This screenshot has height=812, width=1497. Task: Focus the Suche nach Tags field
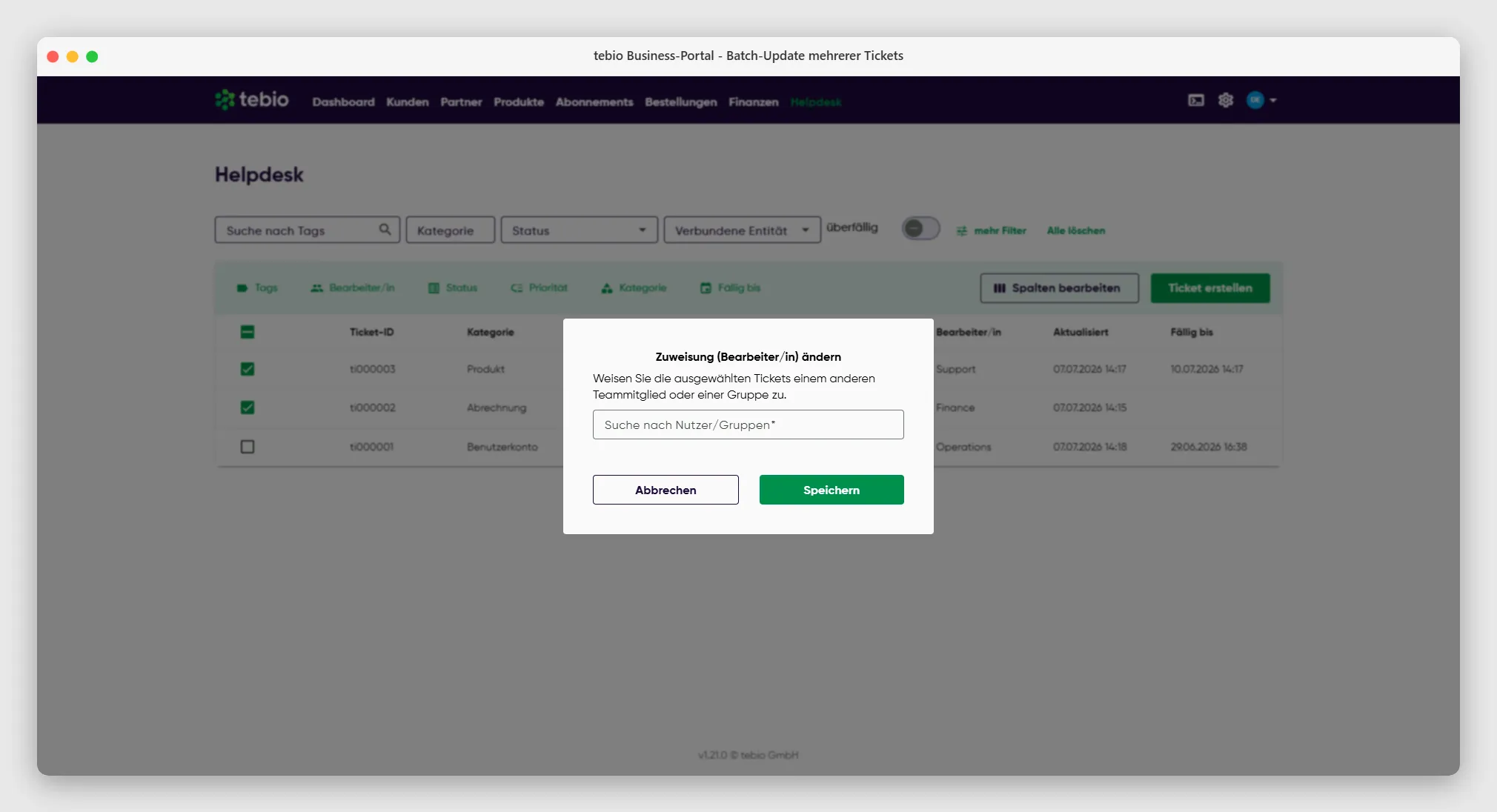[x=308, y=230]
